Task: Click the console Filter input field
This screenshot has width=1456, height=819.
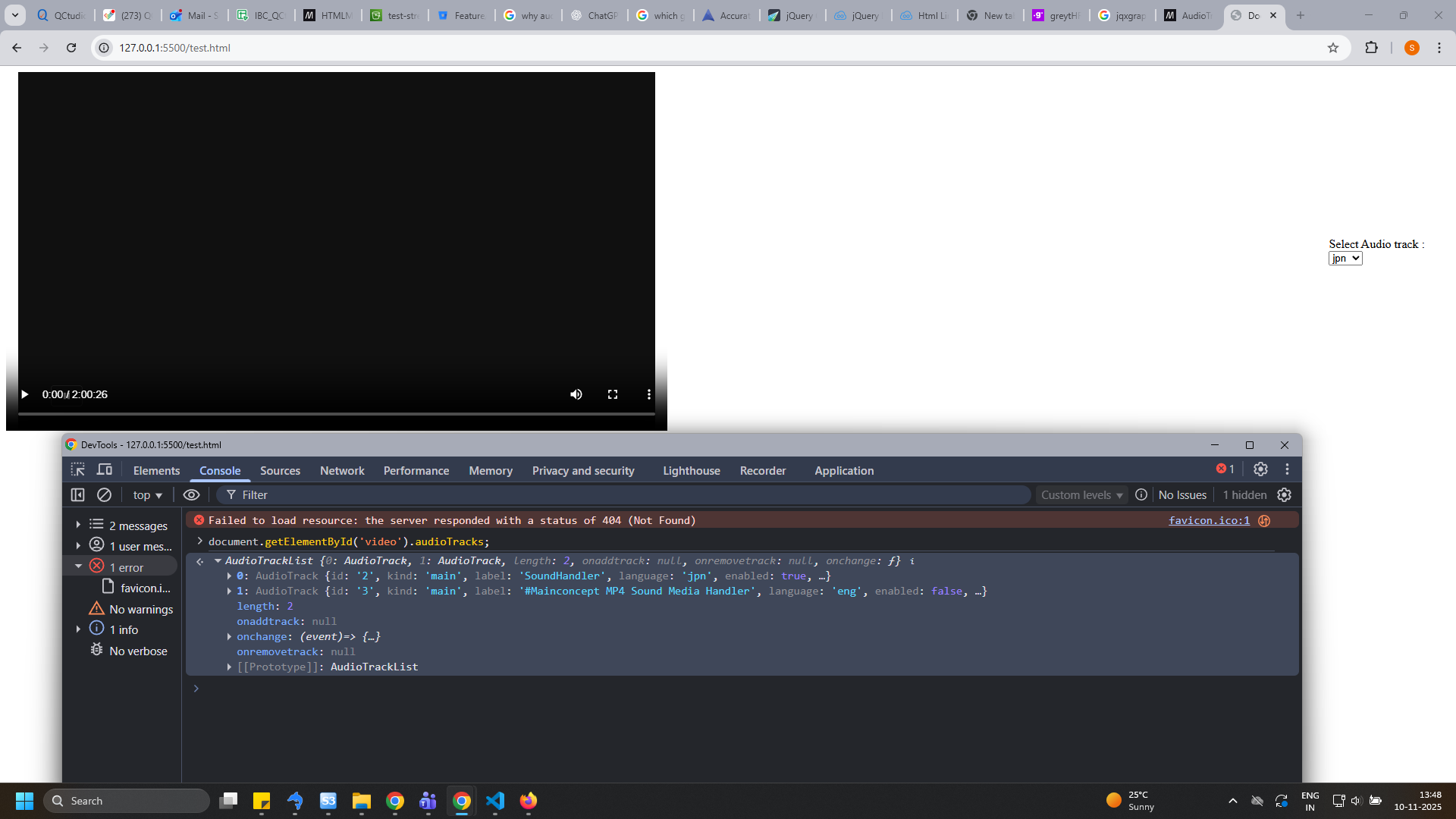Action: pos(629,494)
